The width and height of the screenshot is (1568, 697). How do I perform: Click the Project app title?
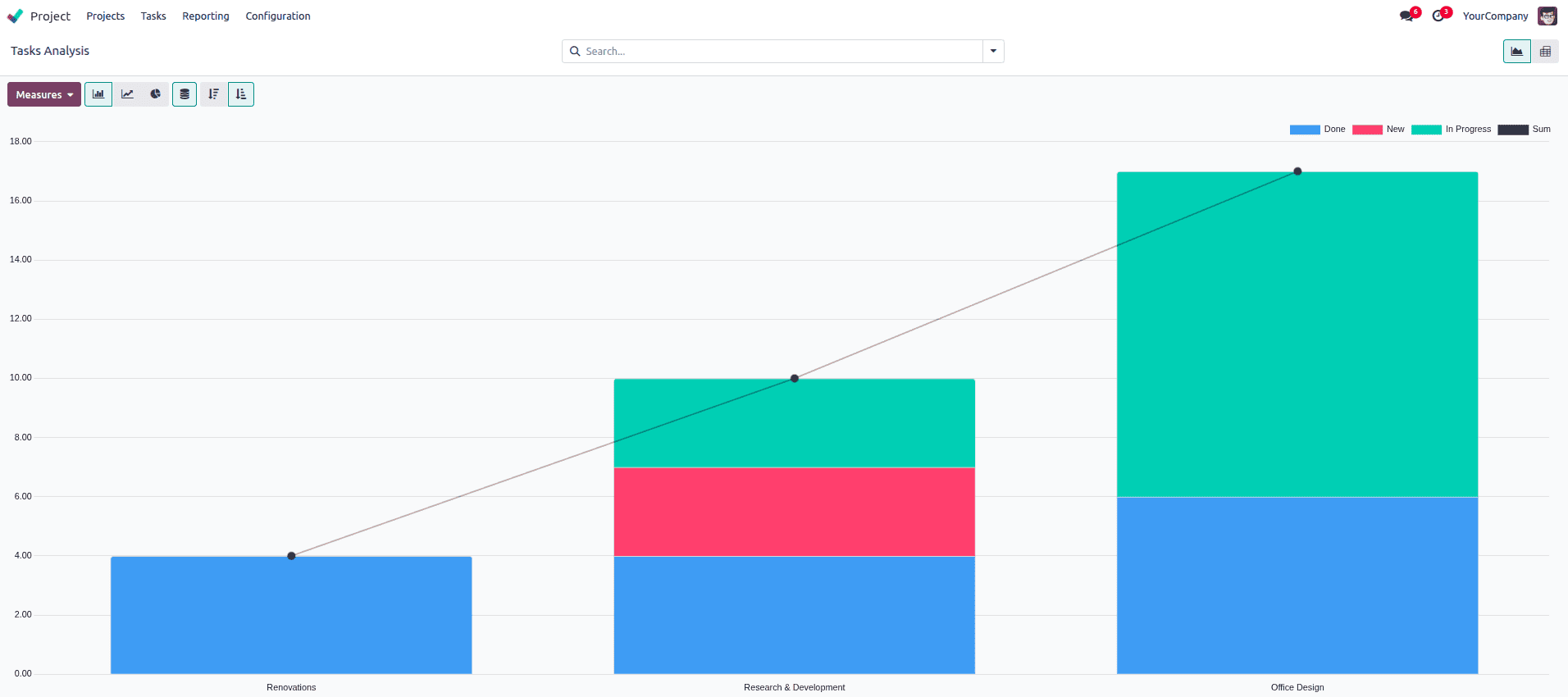point(51,16)
